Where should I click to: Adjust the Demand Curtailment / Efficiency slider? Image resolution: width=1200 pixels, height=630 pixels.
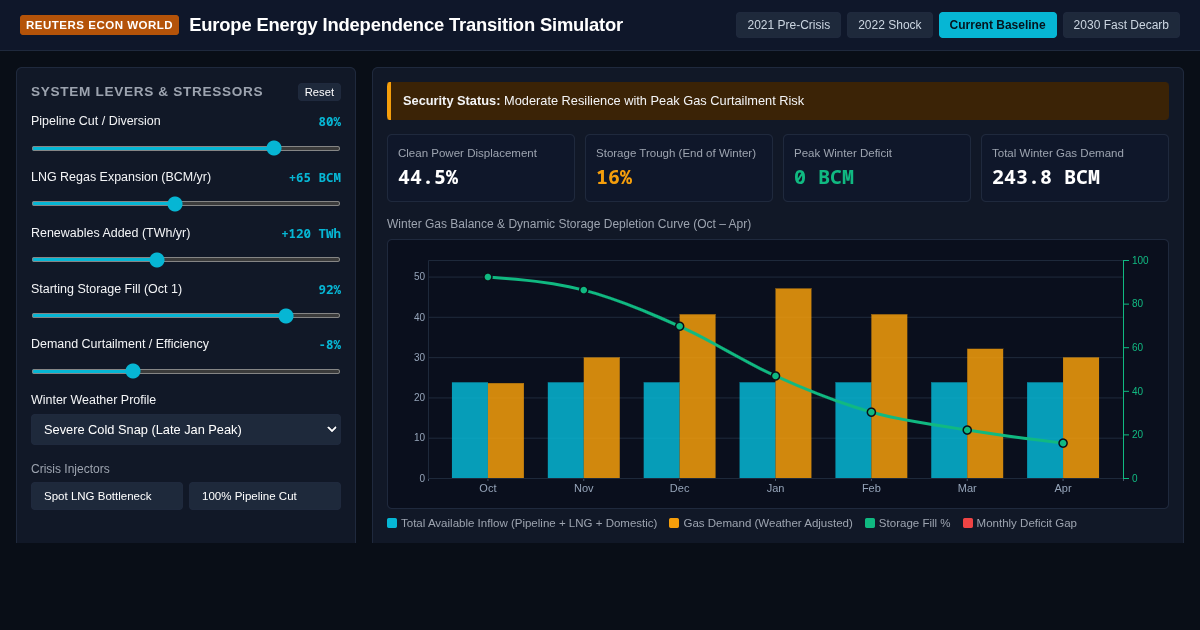[186, 371]
